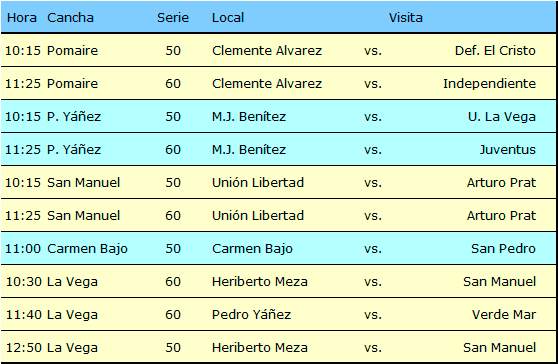This screenshot has height=364, width=558.
Task: Click the Independiente visiting team cell
Action: 489,84
